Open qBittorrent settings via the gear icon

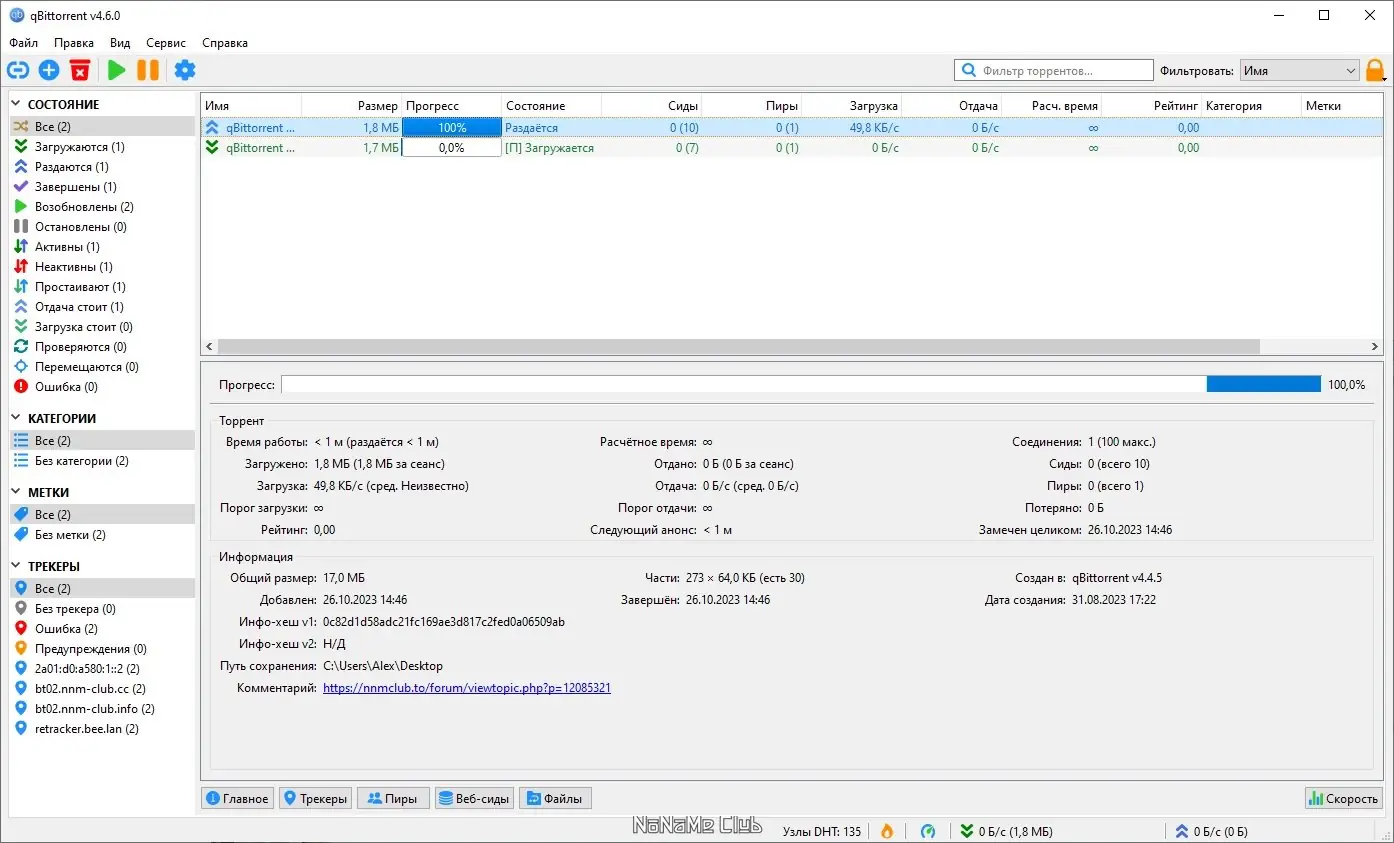[x=184, y=70]
